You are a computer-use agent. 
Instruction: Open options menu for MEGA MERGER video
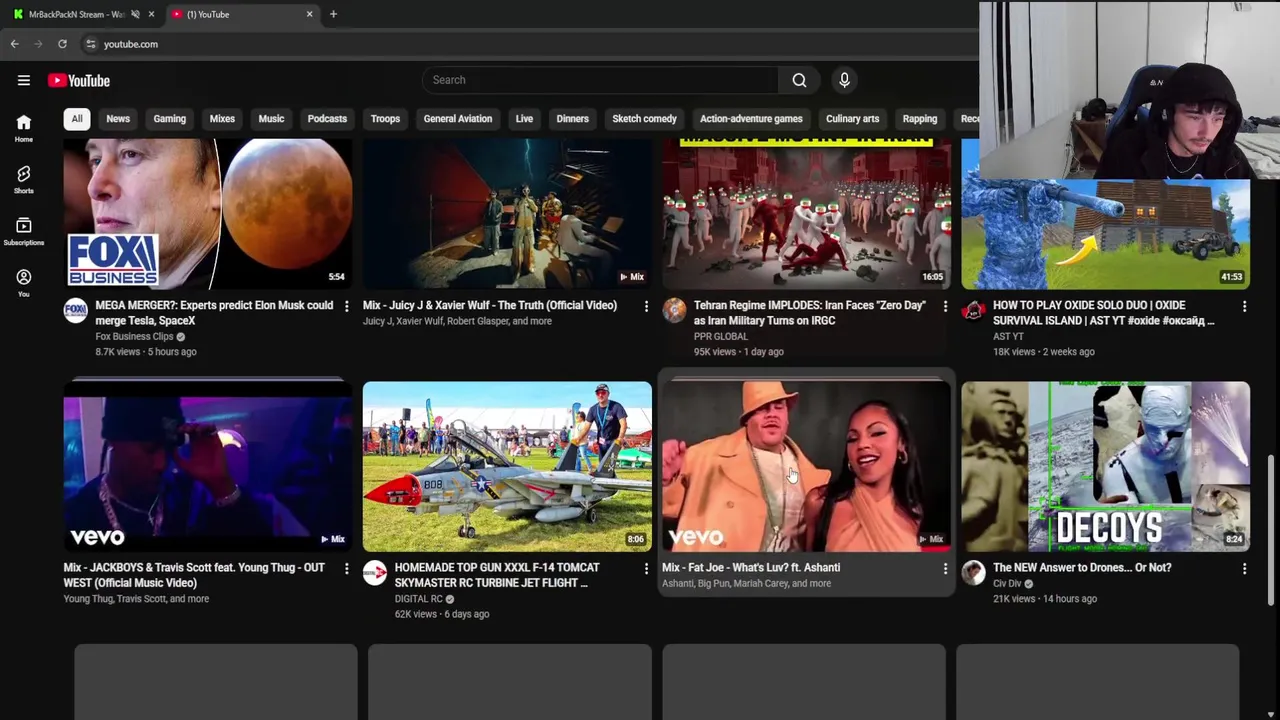pyautogui.click(x=346, y=306)
